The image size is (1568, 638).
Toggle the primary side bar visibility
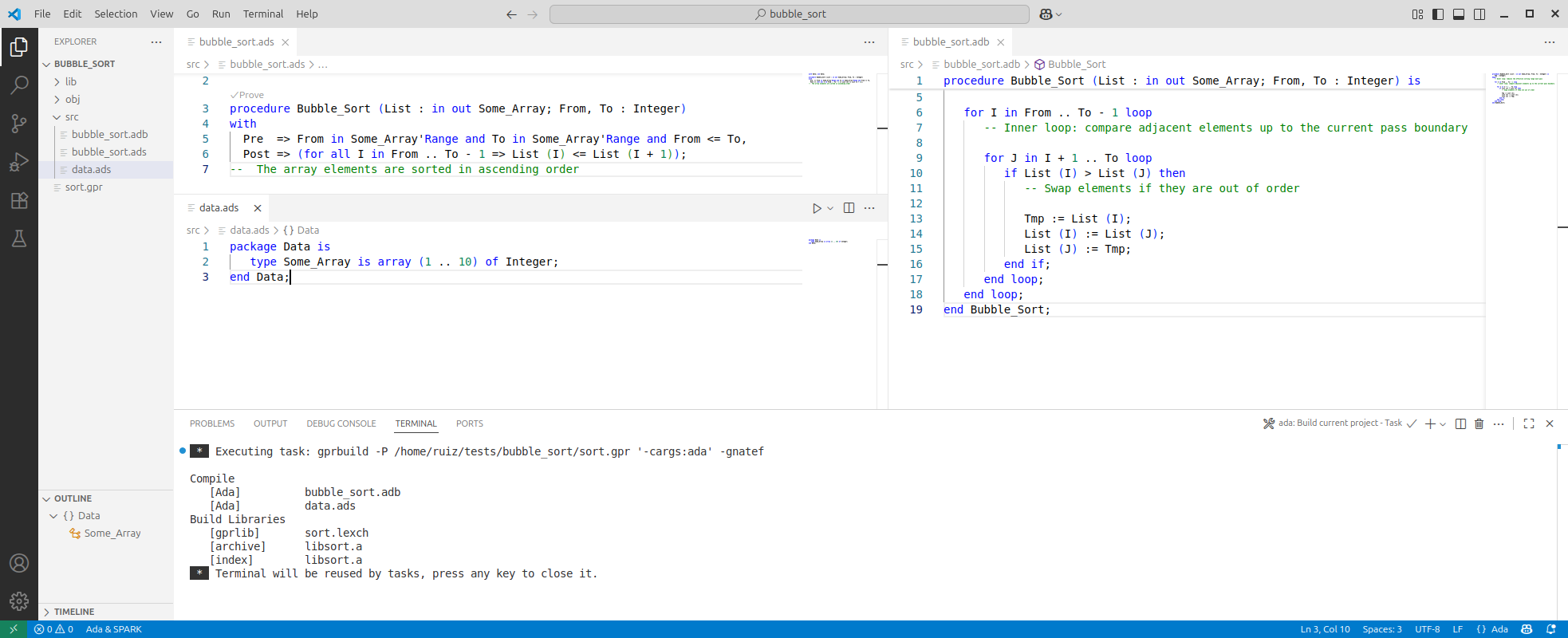[x=1438, y=14]
